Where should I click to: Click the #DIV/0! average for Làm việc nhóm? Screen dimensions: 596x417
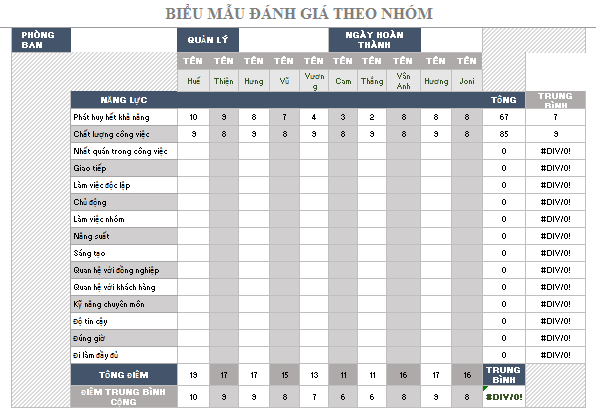click(x=555, y=219)
